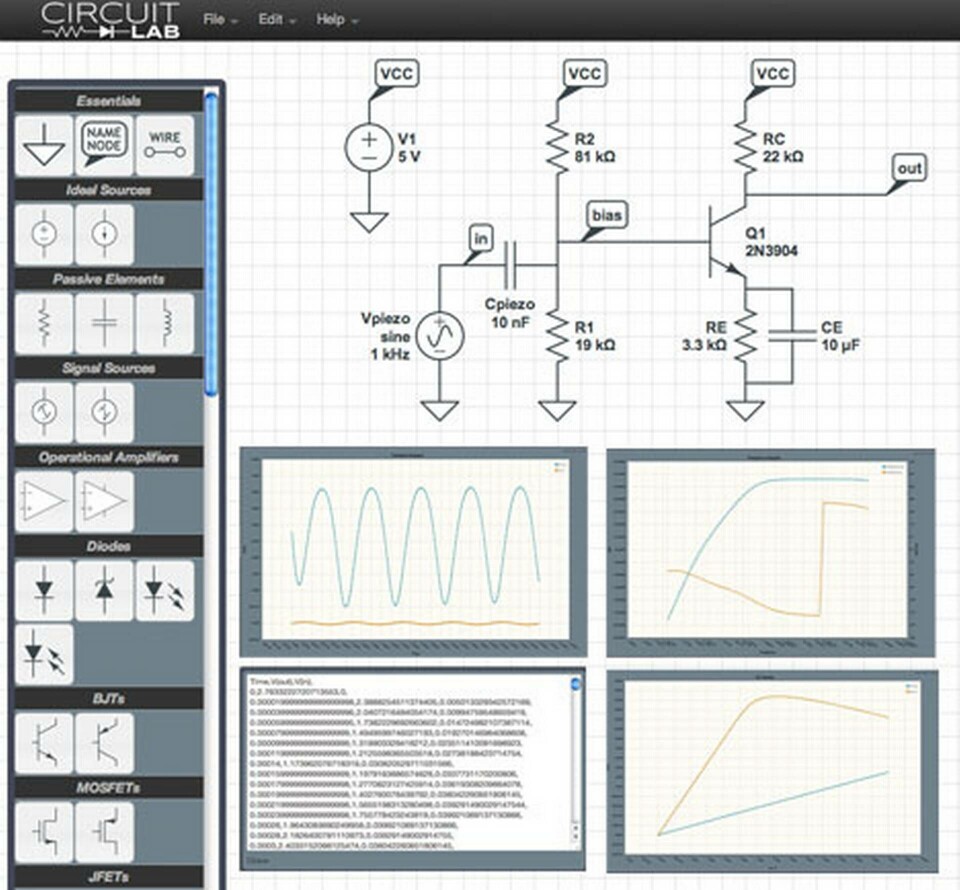The width and height of the screenshot is (960, 890).
Task: Add a signal current source
Action: (104, 412)
